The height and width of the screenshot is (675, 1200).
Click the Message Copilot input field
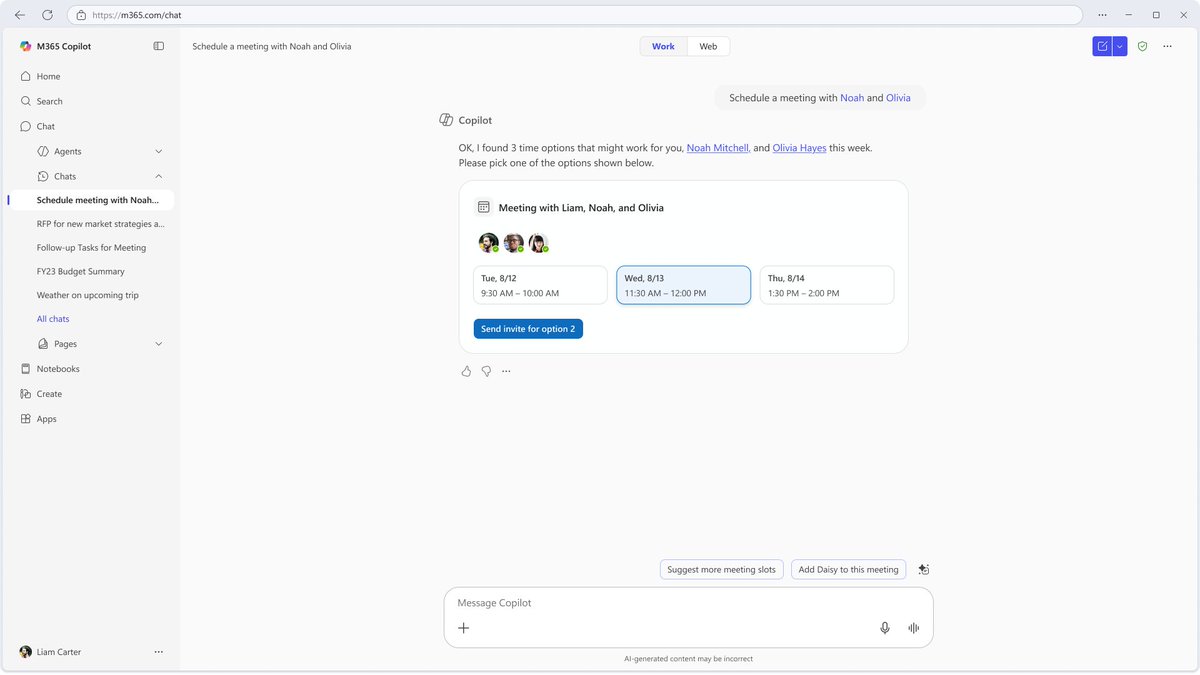(x=688, y=603)
